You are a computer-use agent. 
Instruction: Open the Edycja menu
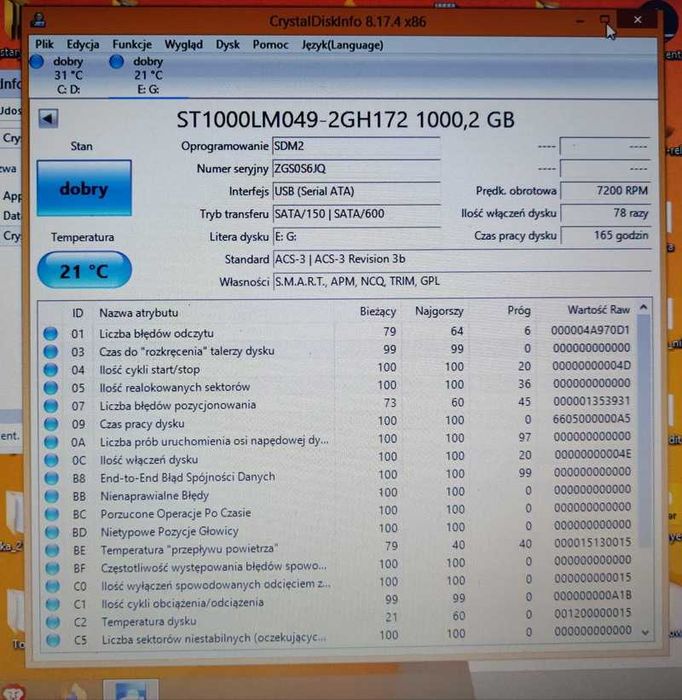coord(83,45)
